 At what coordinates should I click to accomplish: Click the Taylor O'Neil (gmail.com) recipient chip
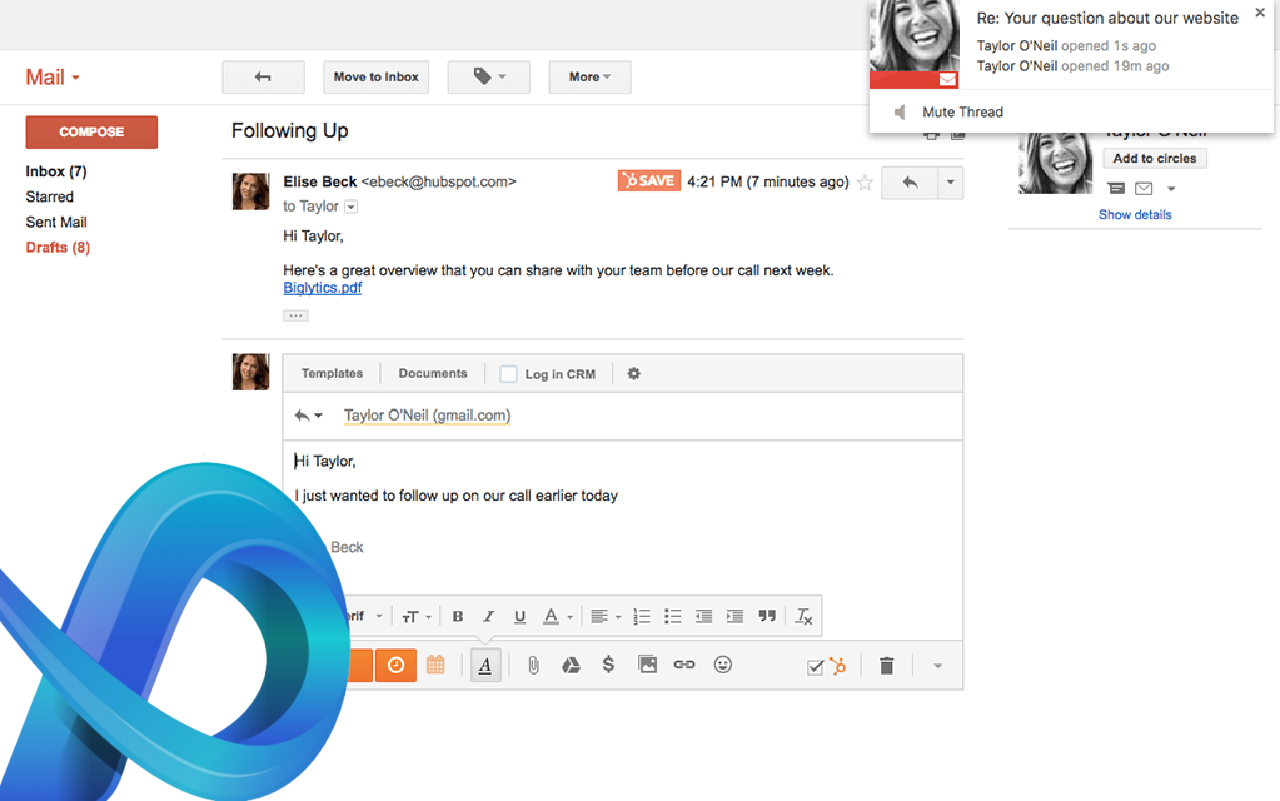click(x=427, y=415)
